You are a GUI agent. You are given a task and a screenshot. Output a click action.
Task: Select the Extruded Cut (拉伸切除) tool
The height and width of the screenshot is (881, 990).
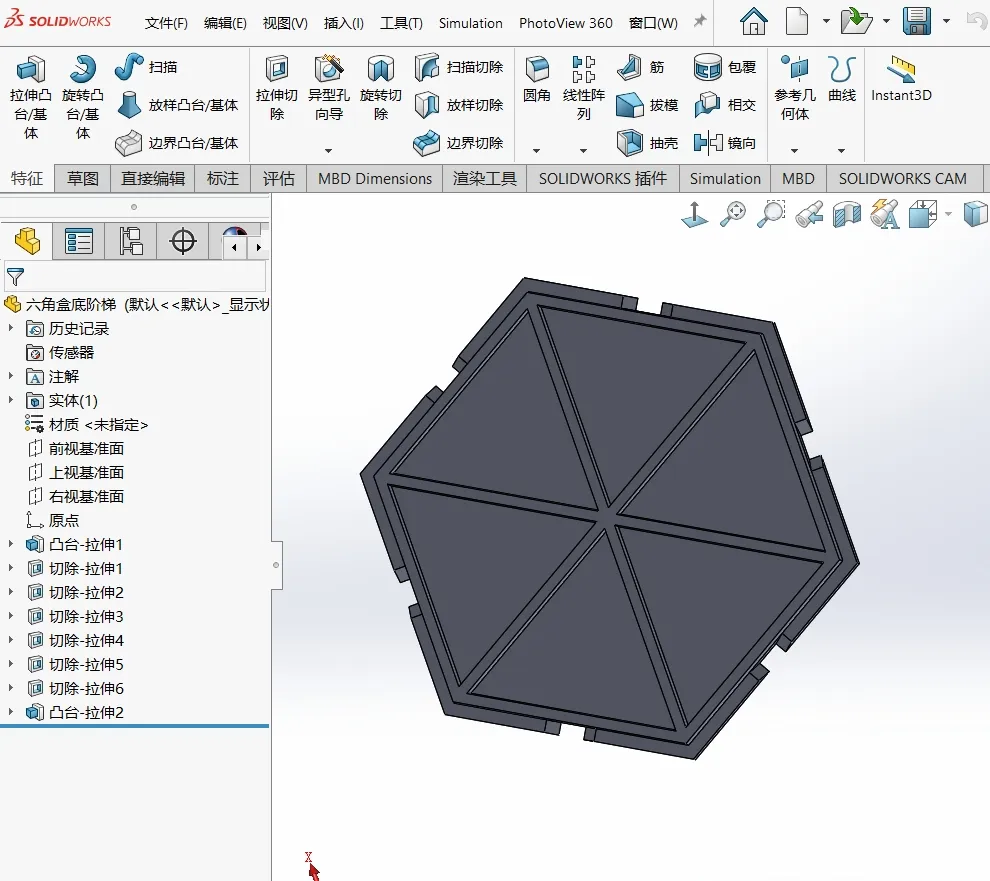coord(277,88)
